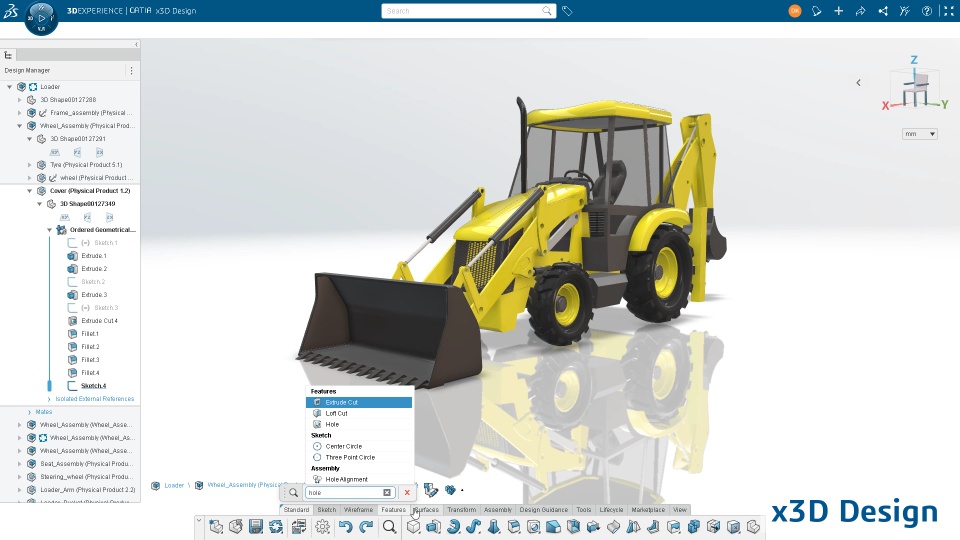Choose Center Circle from Sketch results
The width and height of the screenshot is (960, 540).
pyautogui.click(x=359, y=446)
